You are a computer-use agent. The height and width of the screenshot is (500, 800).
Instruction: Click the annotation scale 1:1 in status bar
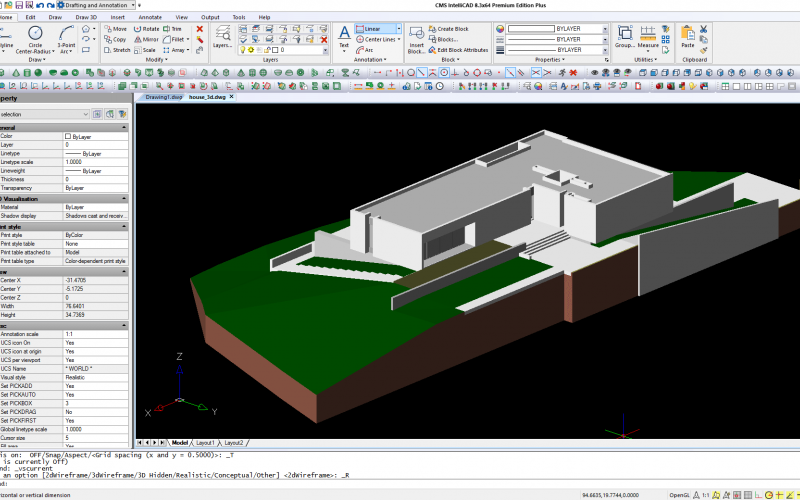(x=706, y=495)
